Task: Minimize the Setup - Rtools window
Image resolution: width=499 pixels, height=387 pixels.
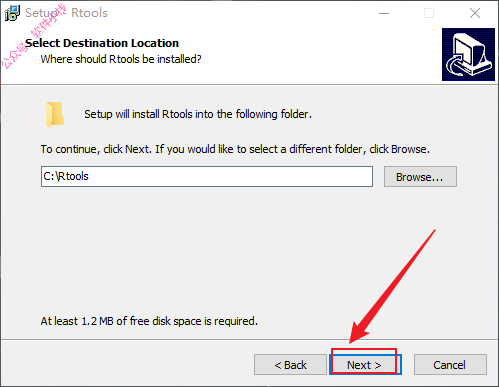Action: tap(384, 13)
